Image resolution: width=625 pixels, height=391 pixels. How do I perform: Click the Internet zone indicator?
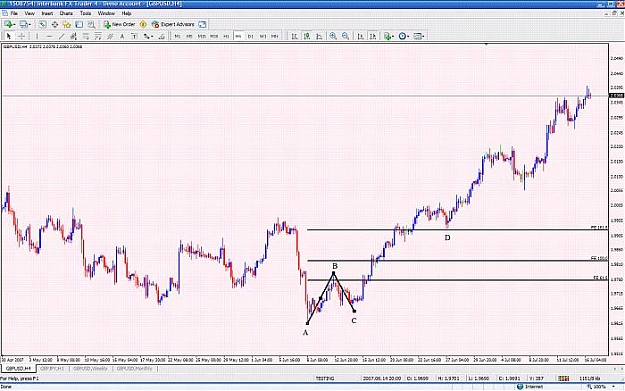click(x=530, y=387)
